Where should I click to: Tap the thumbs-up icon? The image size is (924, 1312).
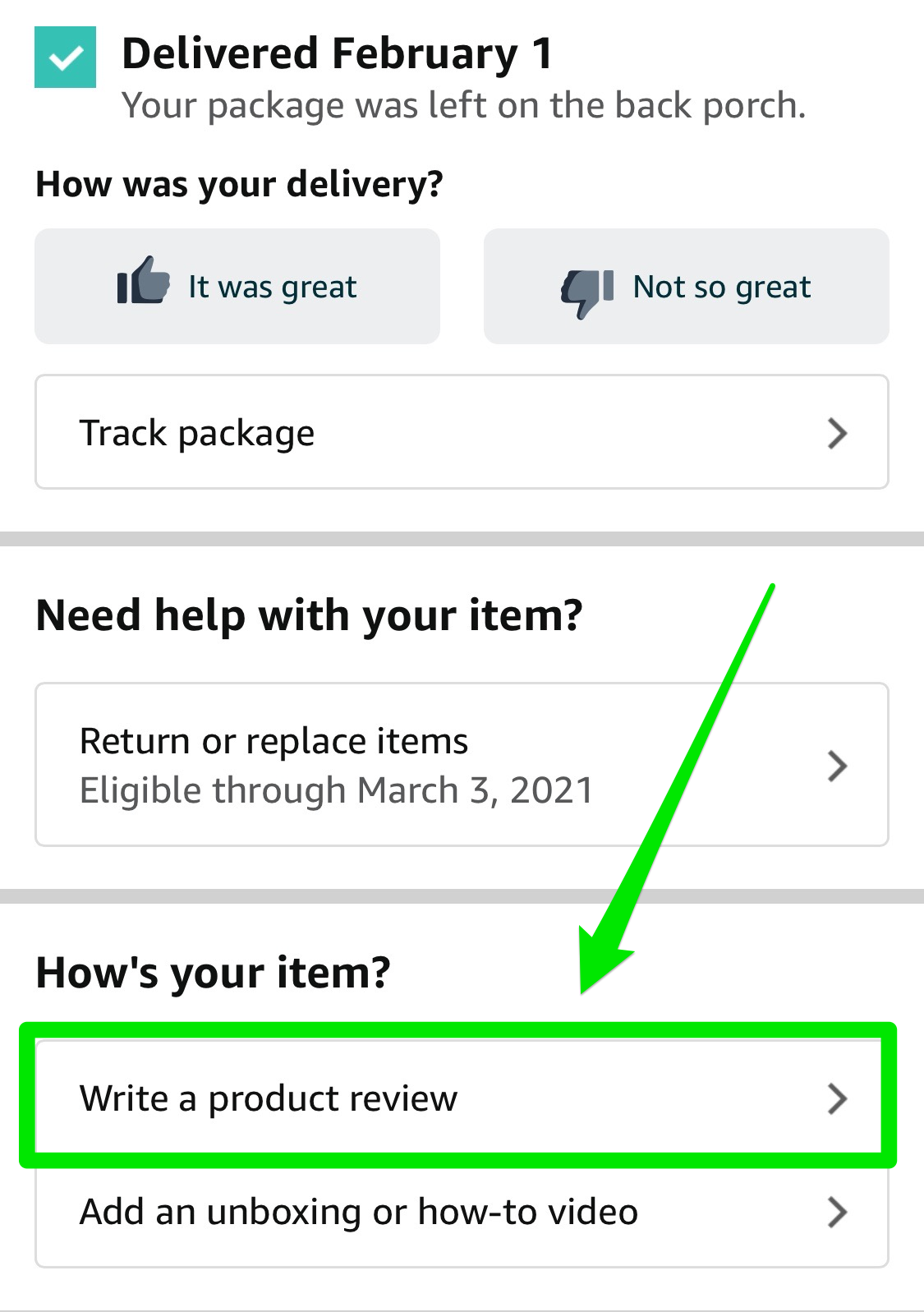pyautogui.click(x=143, y=281)
